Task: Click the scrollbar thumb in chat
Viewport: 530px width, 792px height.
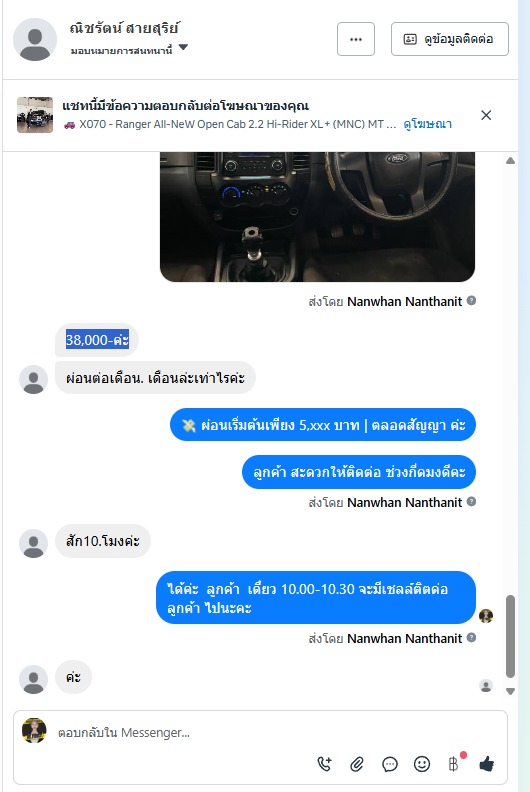Action: (x=510, y=636)
